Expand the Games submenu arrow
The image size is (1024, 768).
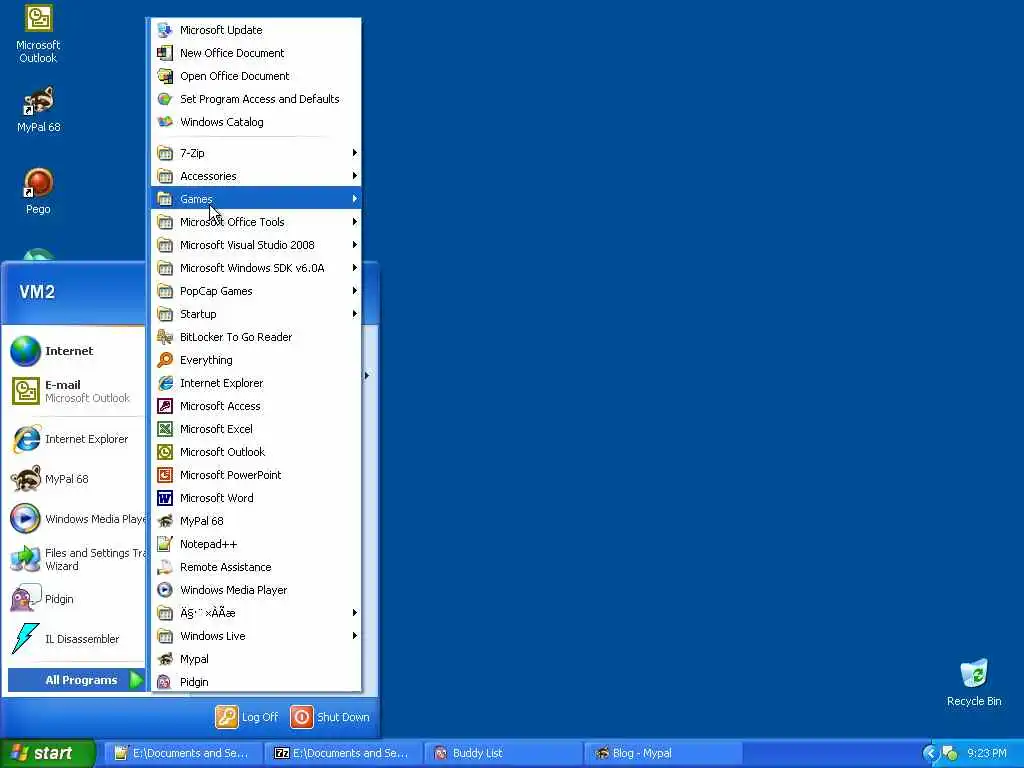pyautogui.click(x=355, y=199)
